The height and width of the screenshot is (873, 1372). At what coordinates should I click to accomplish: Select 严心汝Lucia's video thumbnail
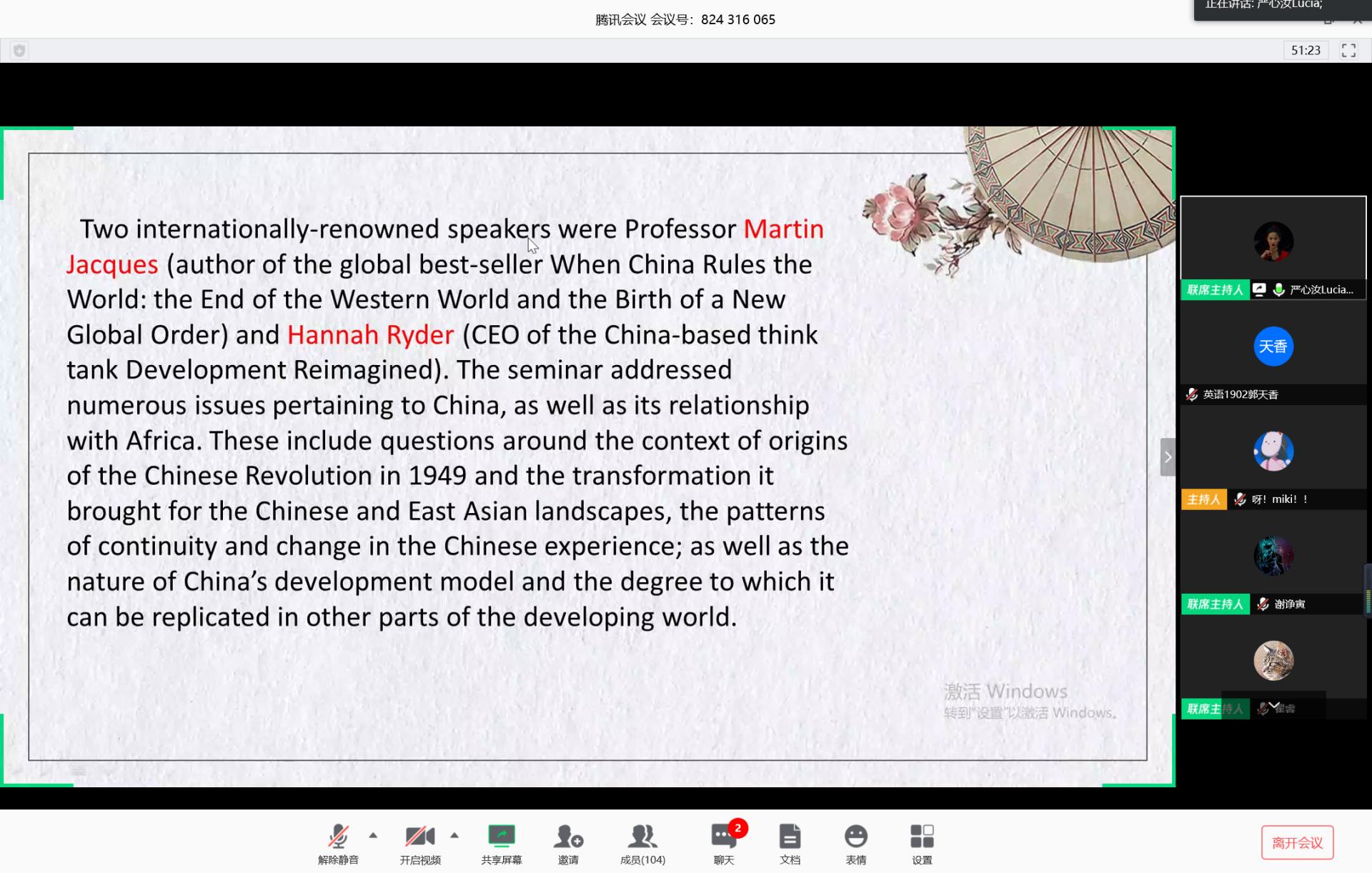(x=1273, y=241)
